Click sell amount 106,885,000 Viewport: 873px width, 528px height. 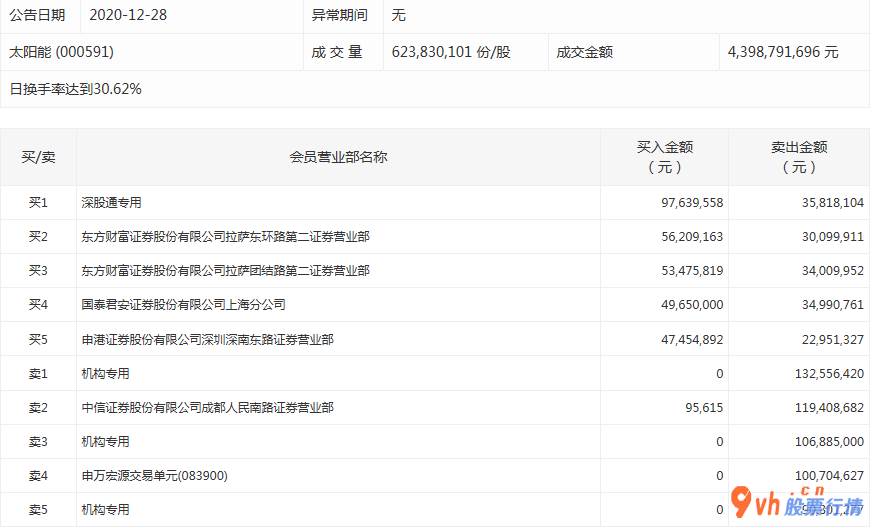click(830, 442)
